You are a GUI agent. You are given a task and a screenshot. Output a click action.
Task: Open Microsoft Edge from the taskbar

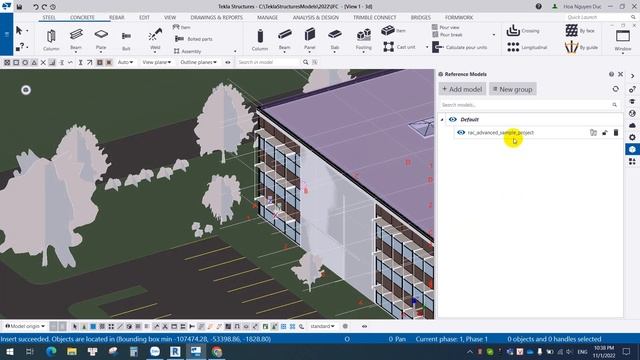(x=51, y=351)
